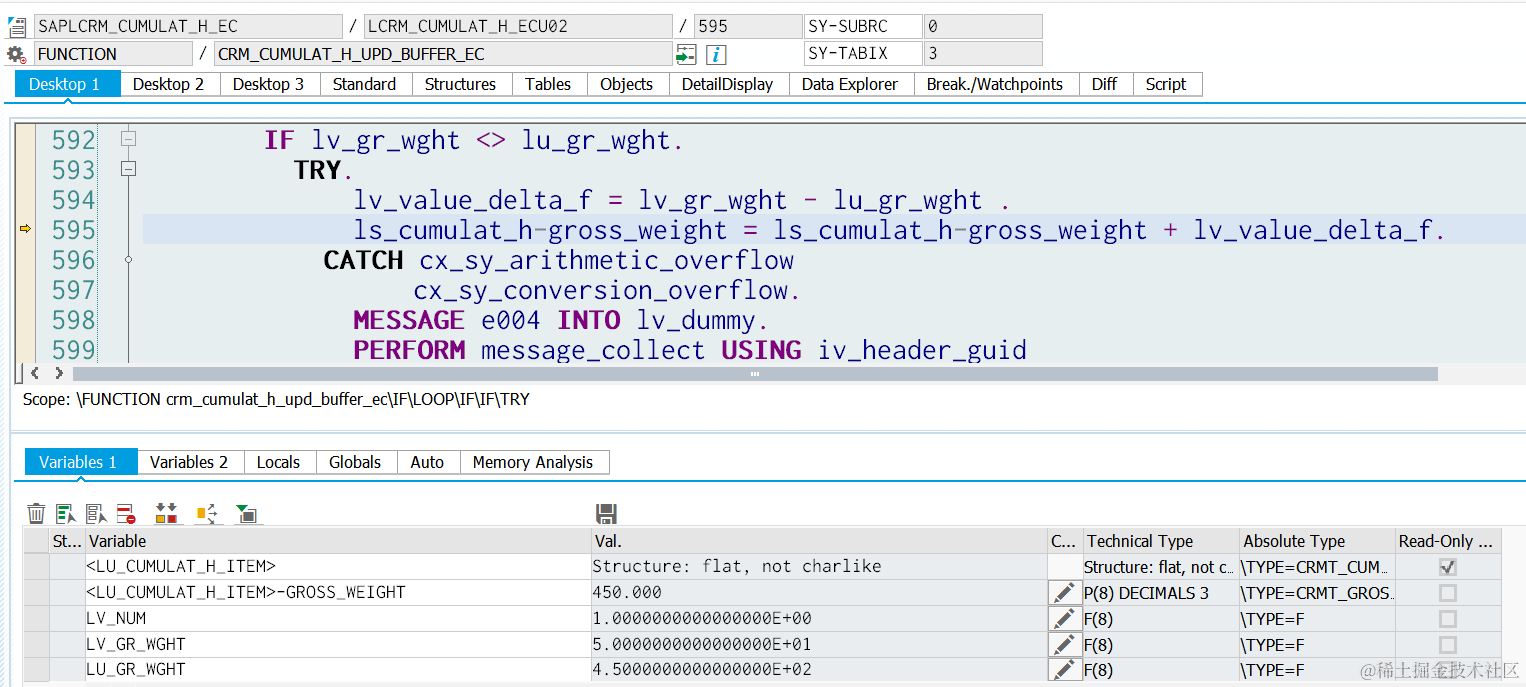Click the St... column header

pyautogui.click(x=67, y=541)
